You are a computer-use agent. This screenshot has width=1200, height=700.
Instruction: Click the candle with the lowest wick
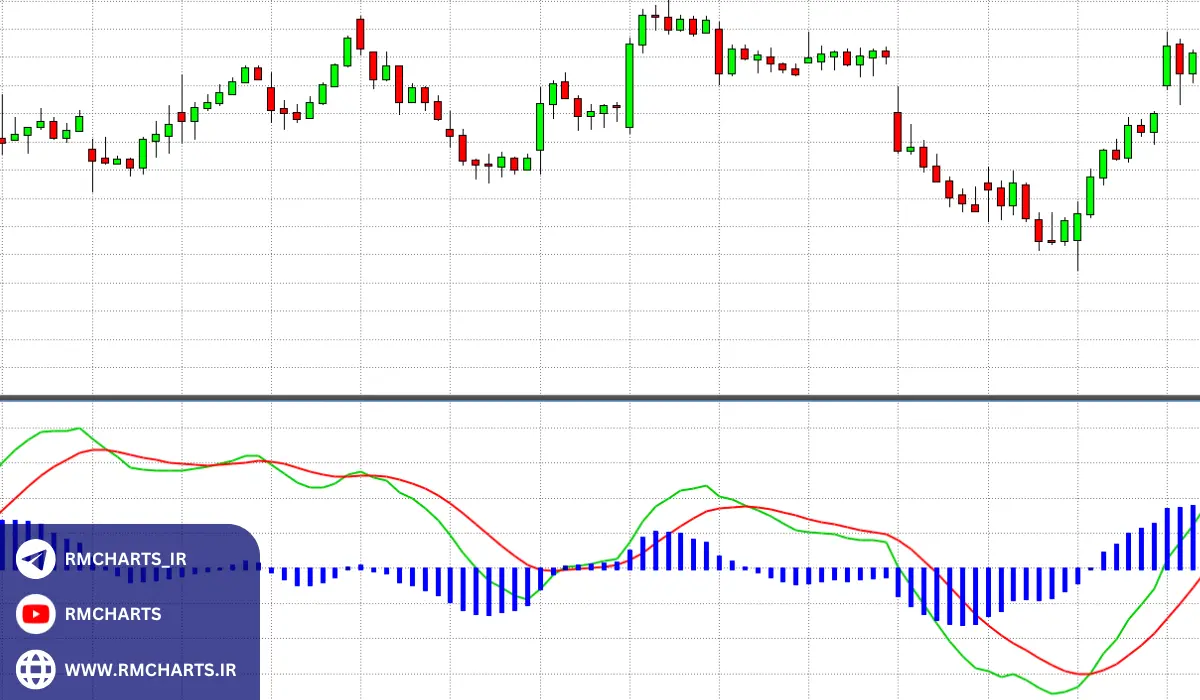coord(1077,228)
